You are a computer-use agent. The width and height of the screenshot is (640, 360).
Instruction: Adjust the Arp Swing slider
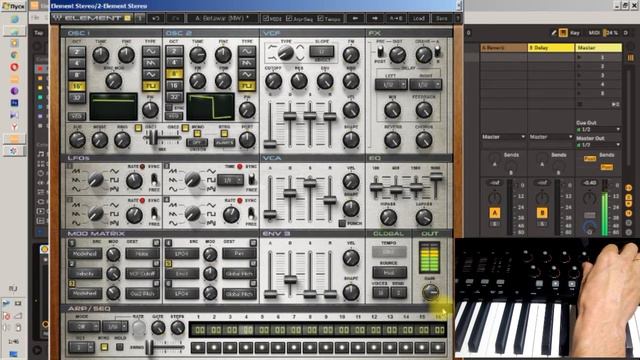150,347
